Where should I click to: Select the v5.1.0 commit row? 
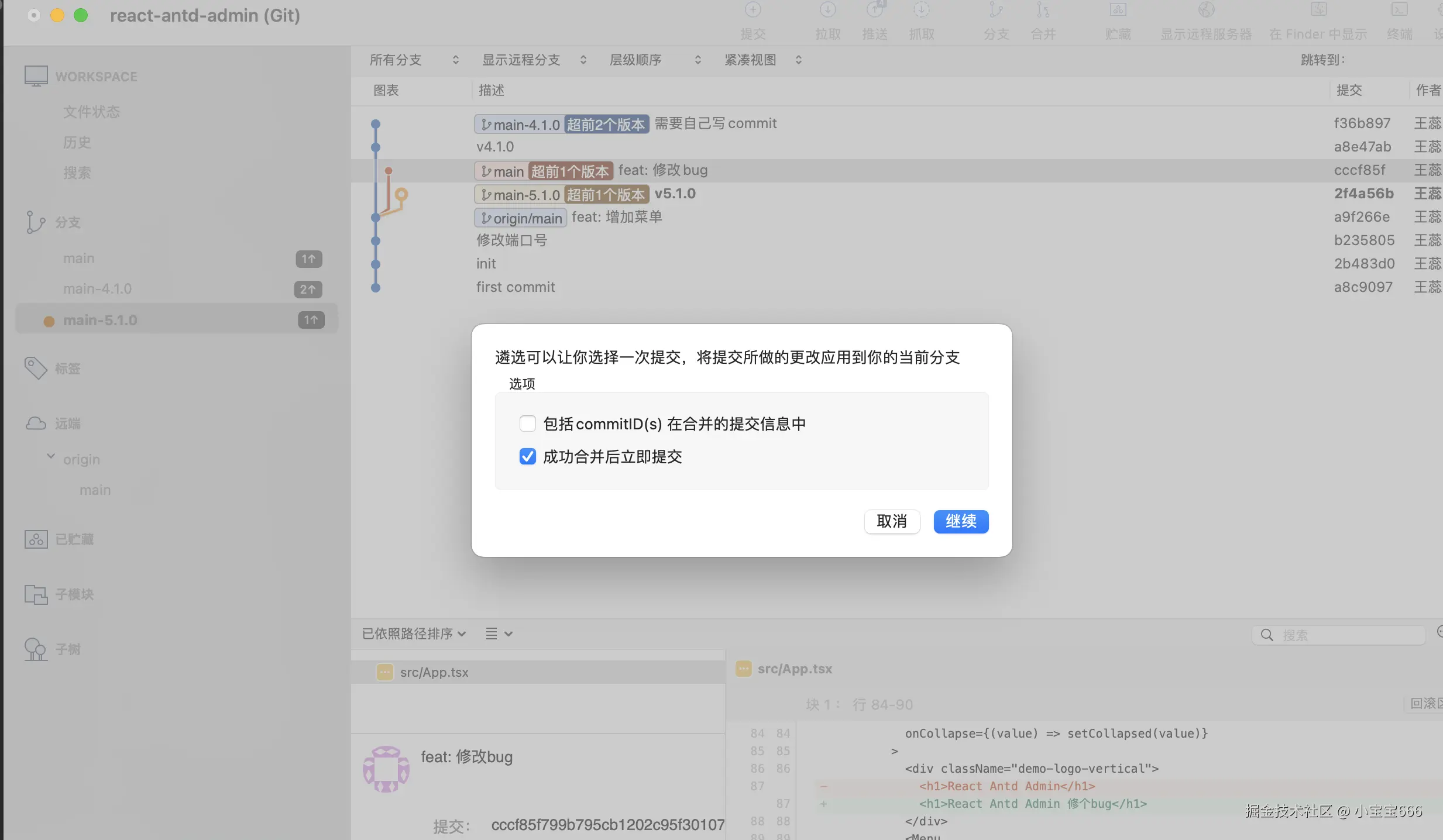click(896, 194)
